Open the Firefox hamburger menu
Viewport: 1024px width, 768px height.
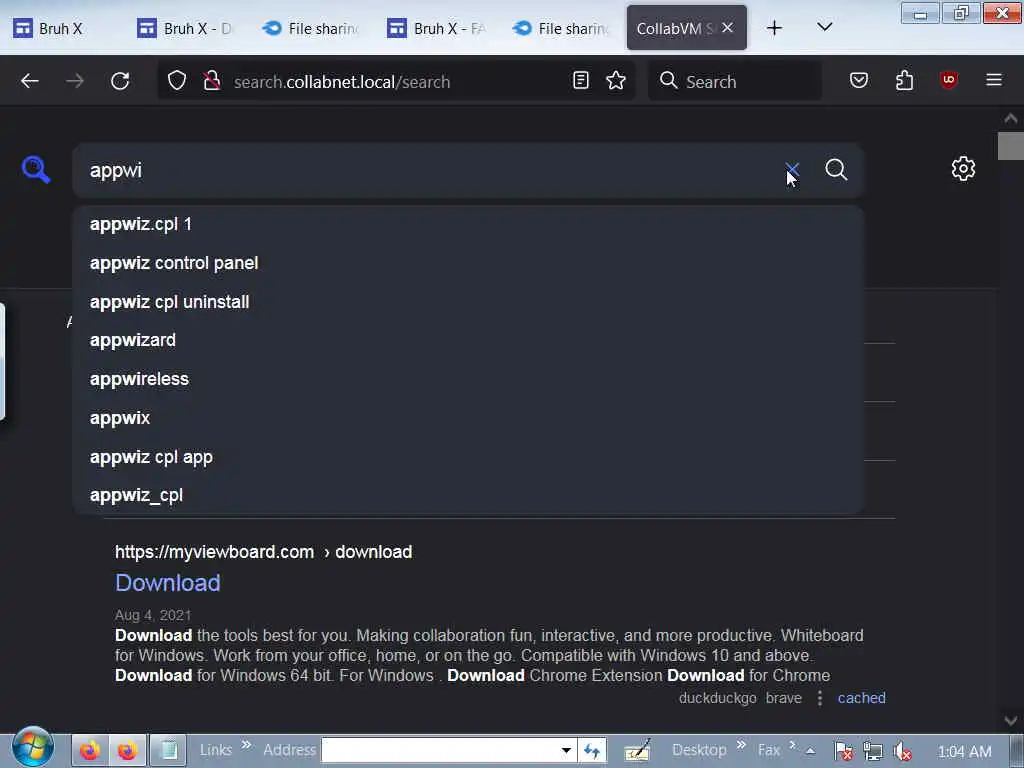pyautogui.click(x=994, y=80)
